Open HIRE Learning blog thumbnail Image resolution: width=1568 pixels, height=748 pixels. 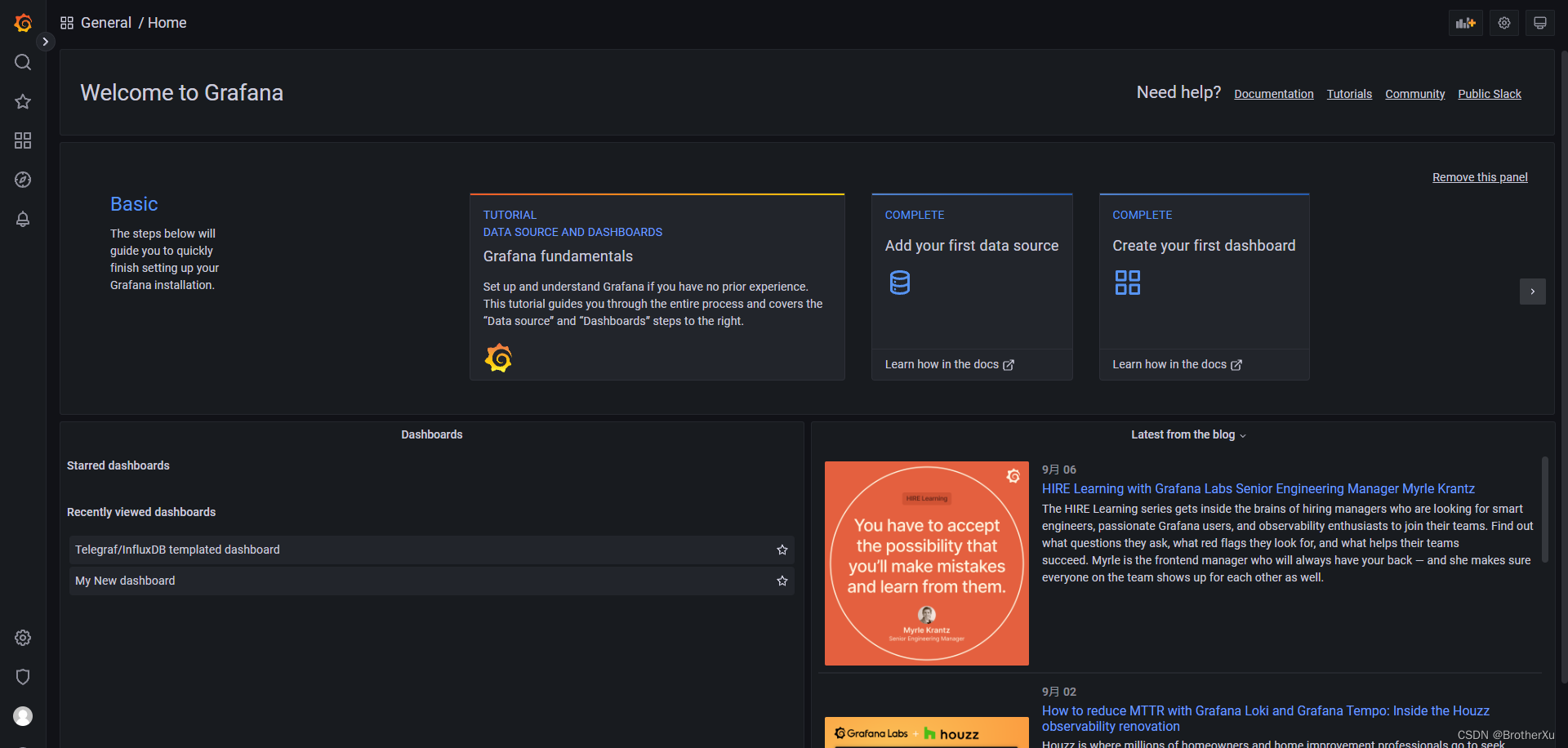coord(926,563)
